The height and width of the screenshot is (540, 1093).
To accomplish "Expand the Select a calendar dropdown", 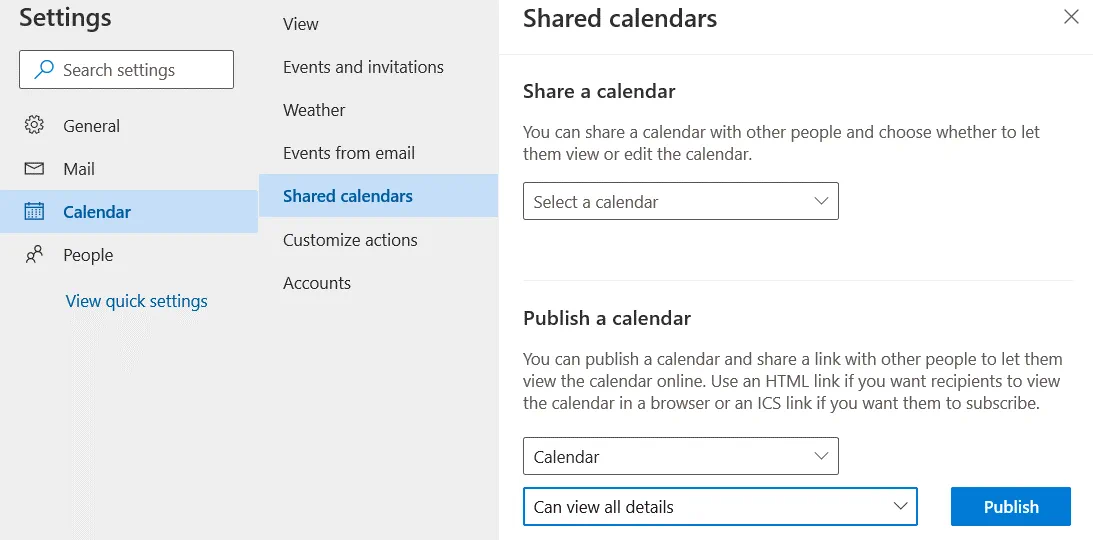I will pos(680,201).
